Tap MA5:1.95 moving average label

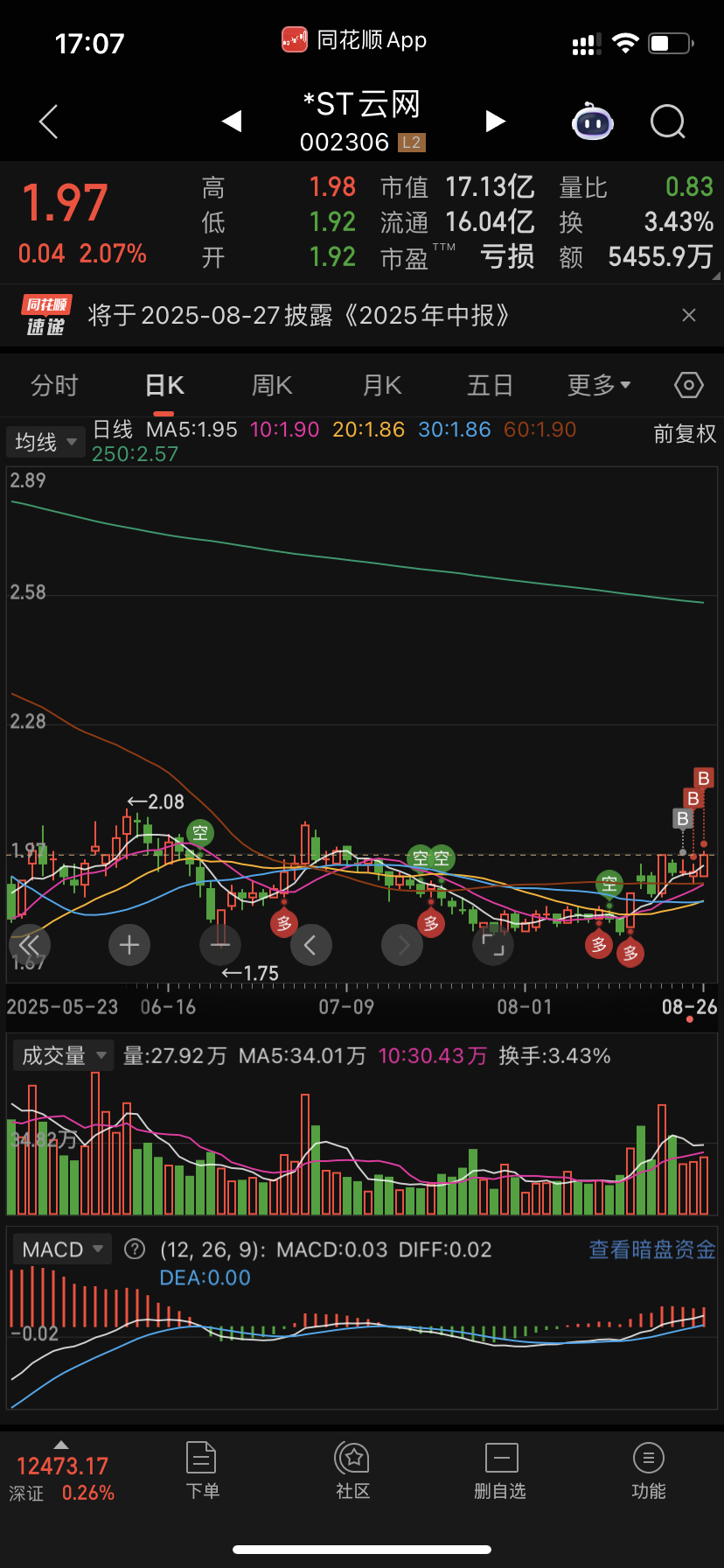191,430
